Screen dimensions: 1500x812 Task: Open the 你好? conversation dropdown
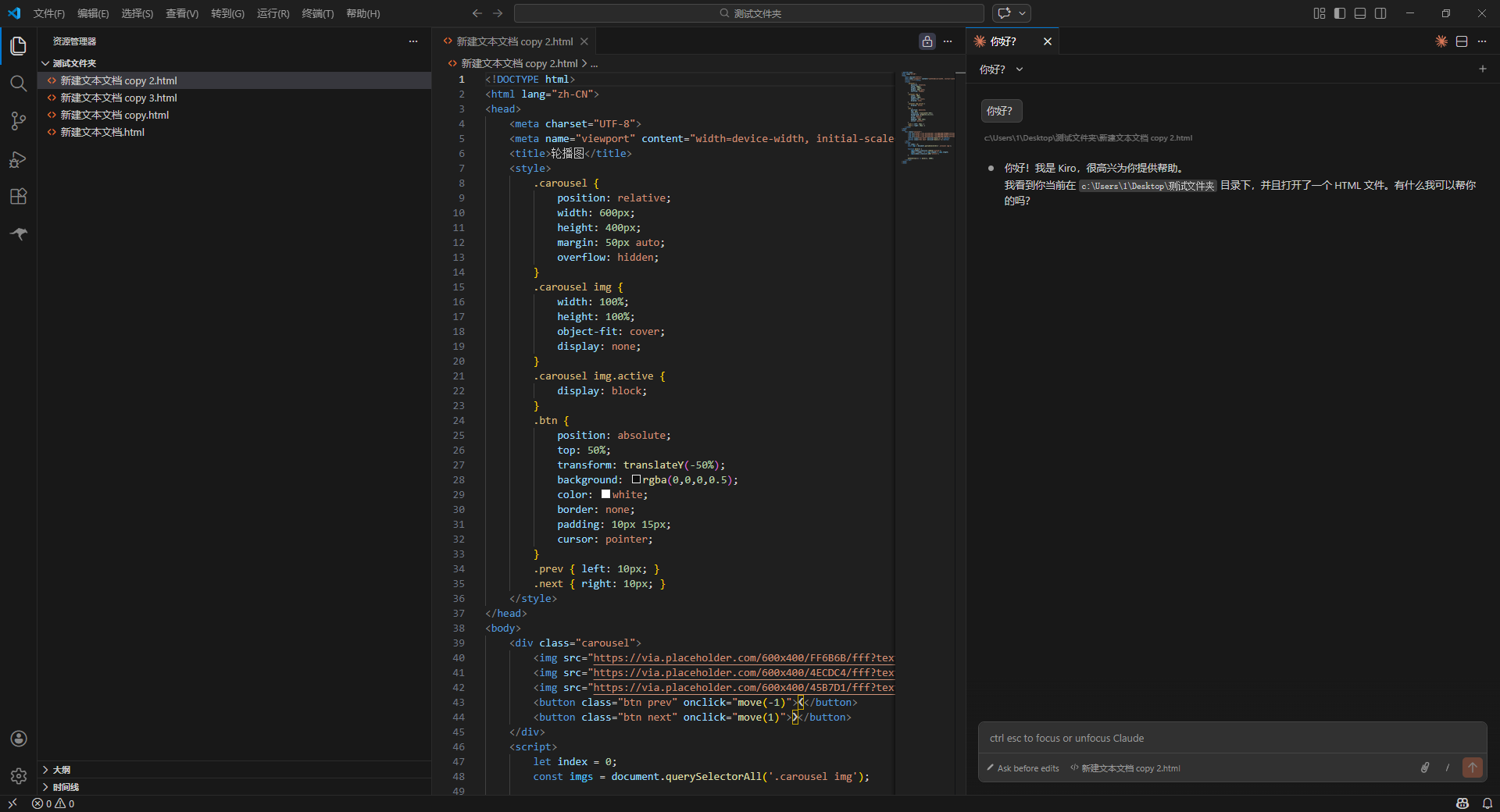(1002, 69)
